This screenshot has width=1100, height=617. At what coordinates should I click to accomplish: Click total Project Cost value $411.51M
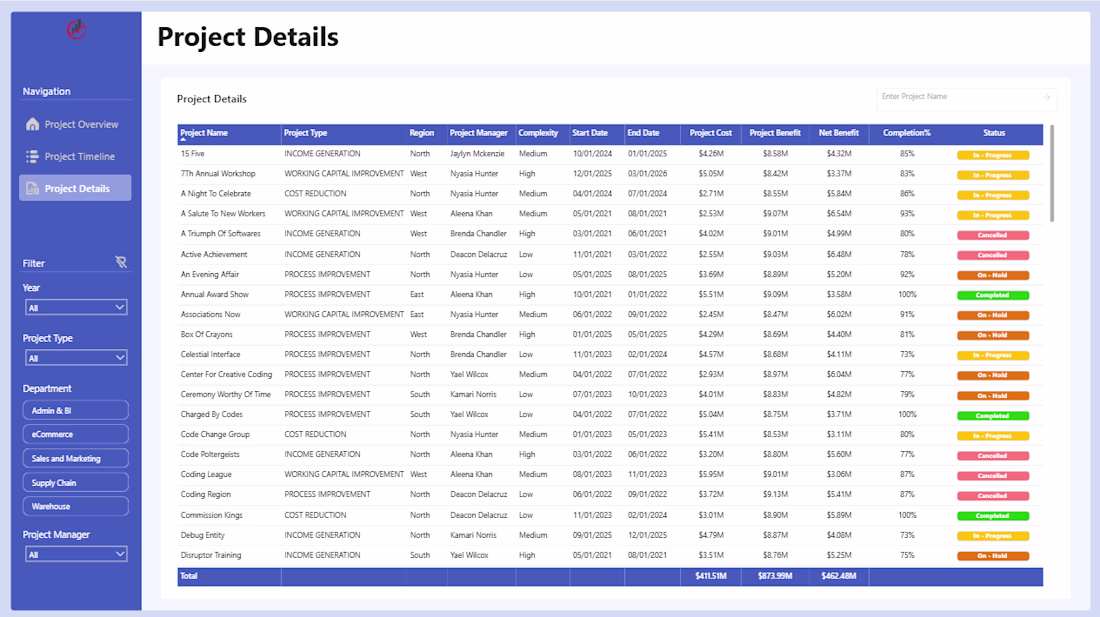pyautogui.click(x=711, y=576)
